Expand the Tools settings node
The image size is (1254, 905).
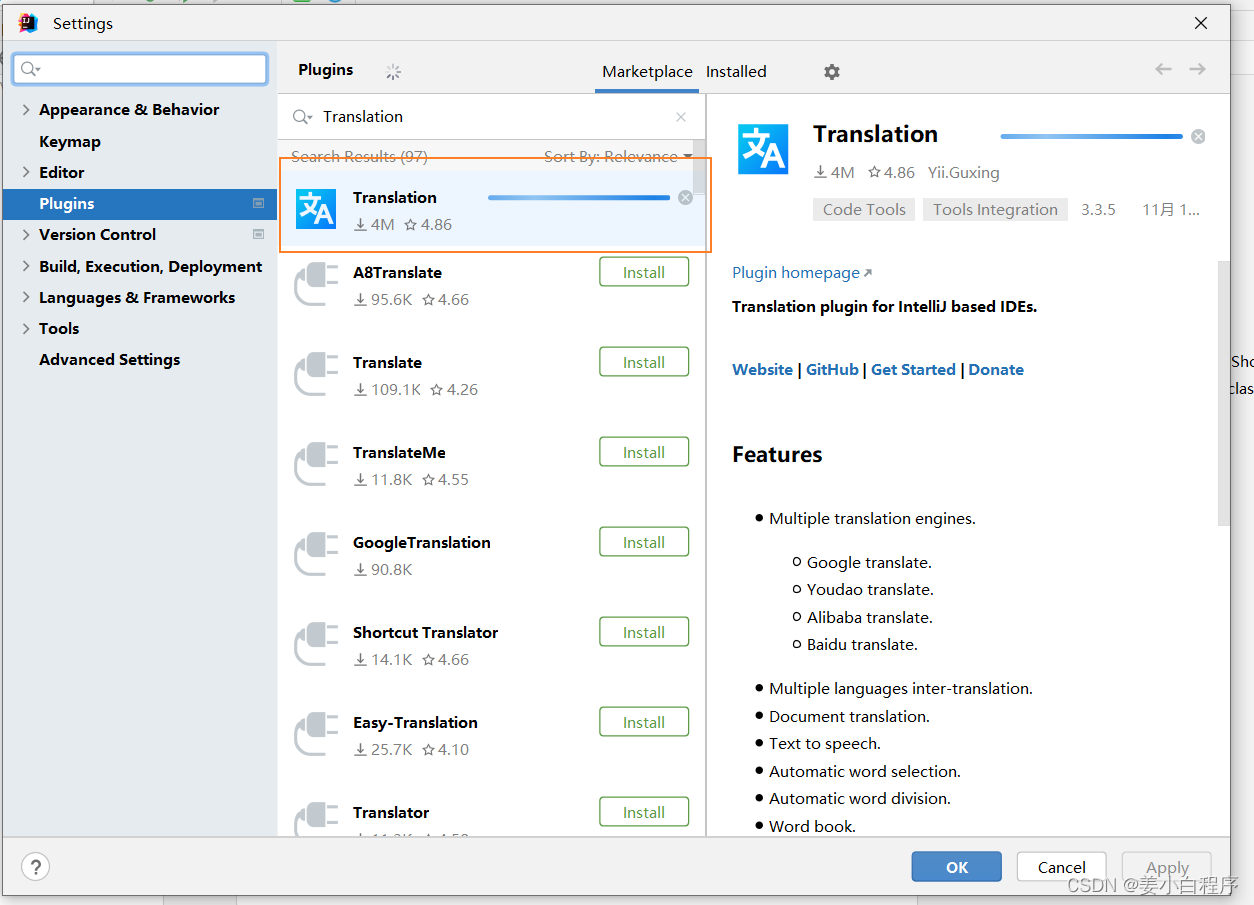click(x=26, y=328)
